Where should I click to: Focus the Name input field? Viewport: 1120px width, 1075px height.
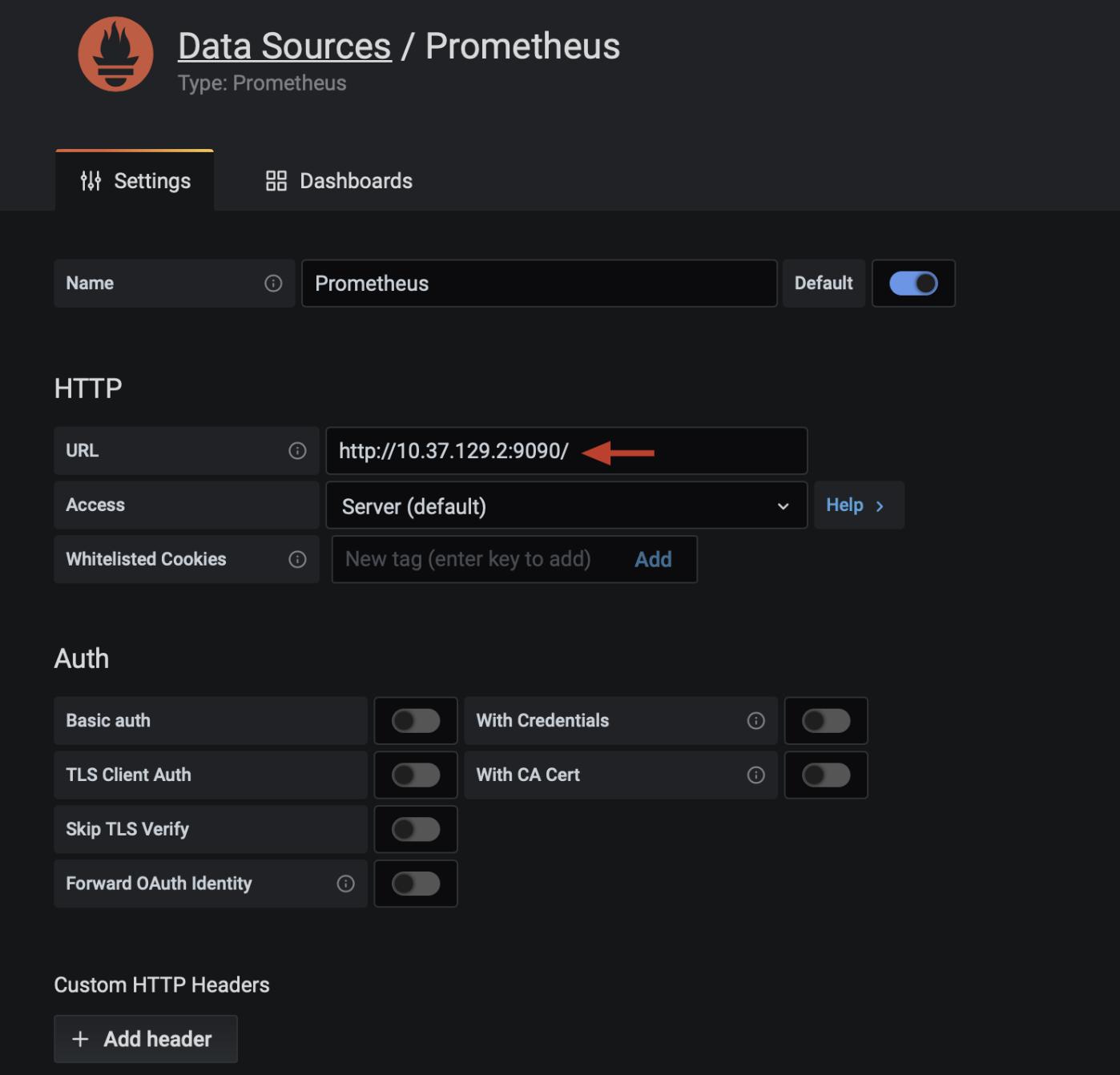click(x=539, y=284)
